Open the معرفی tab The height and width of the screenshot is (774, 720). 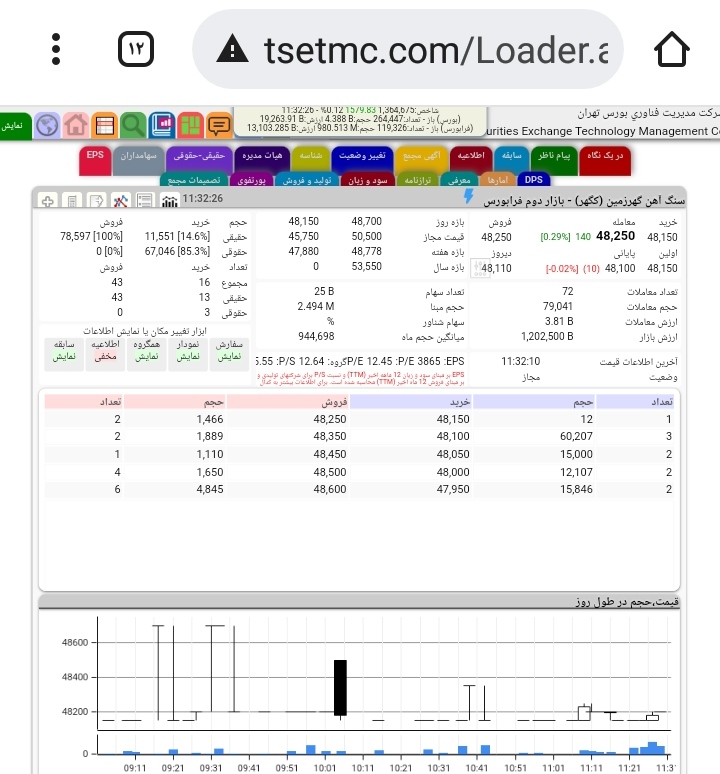[459, 180]
